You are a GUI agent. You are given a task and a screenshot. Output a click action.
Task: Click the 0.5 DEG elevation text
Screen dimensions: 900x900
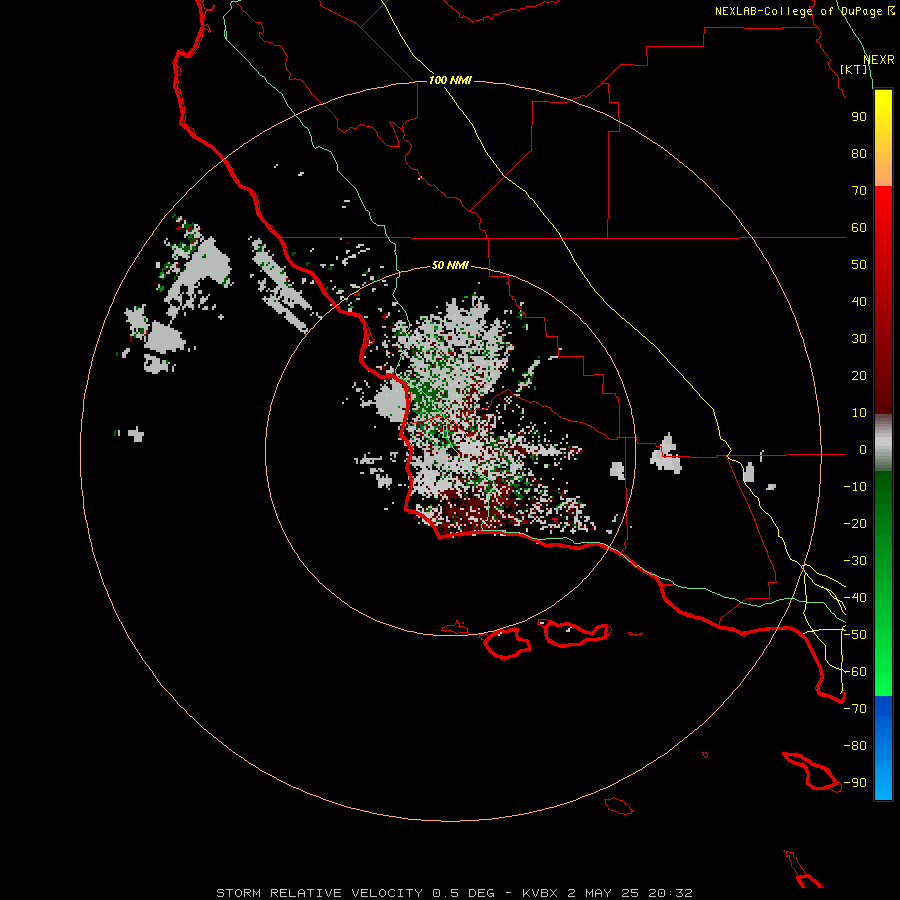pos(463,893)
